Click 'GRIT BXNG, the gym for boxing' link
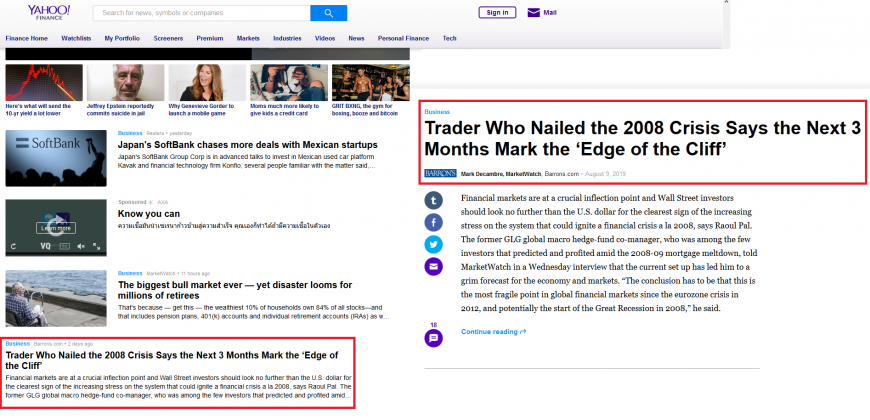Screen dimensions: 870x420 coord(365,109)
